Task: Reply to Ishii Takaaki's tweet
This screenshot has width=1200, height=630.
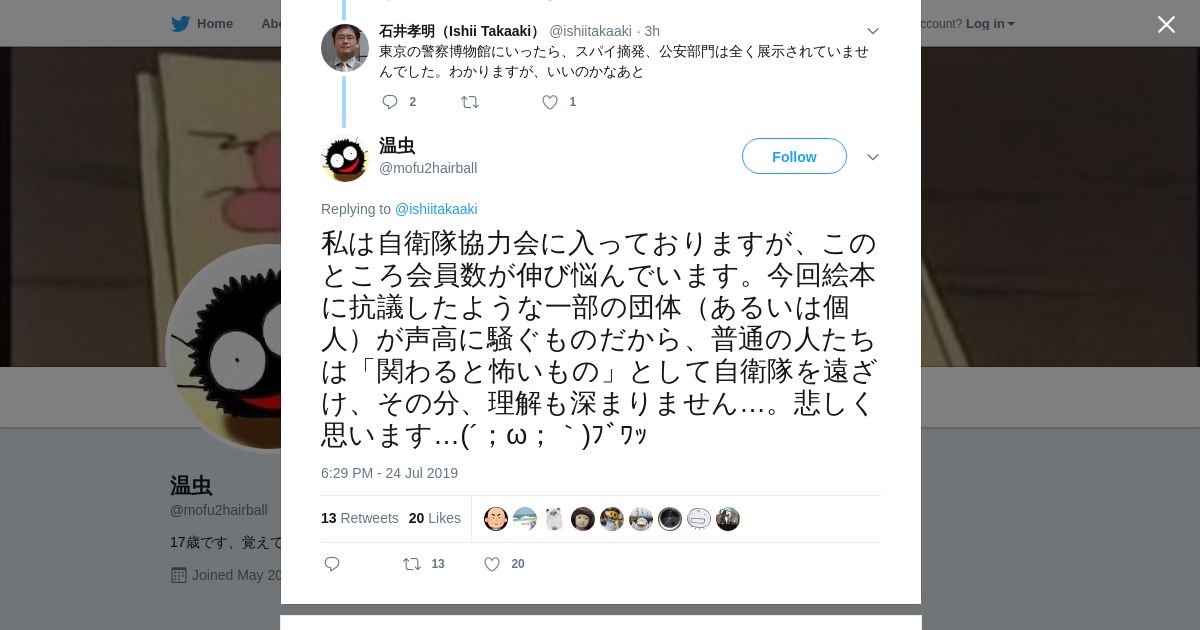Action: (390, 102)
